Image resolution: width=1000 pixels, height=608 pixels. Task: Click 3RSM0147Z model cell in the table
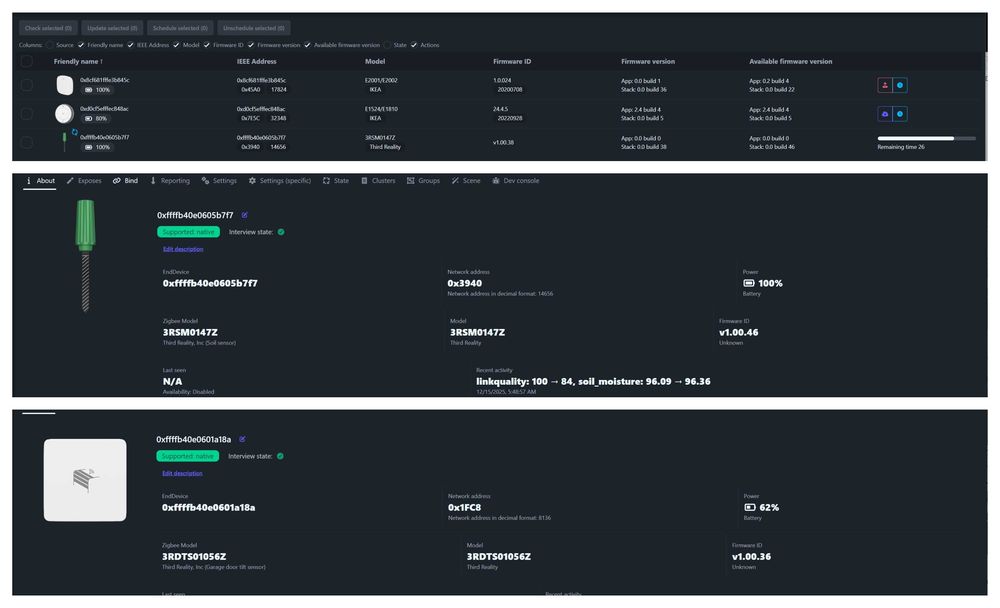click(x=380, y=138)
